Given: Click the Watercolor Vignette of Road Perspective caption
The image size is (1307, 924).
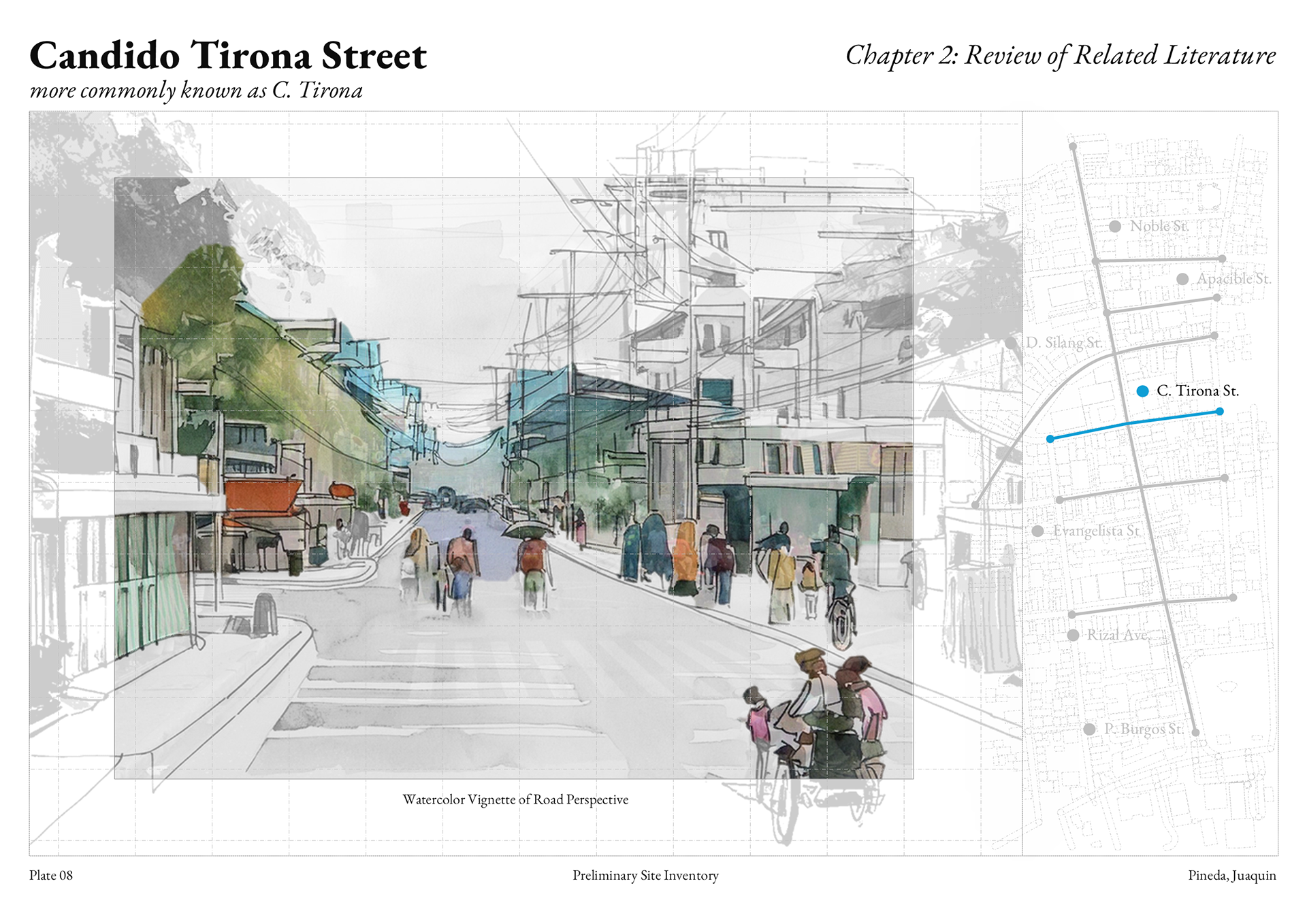Looking at the screenshot, I should pyautogui.click(x=515, y=799).
